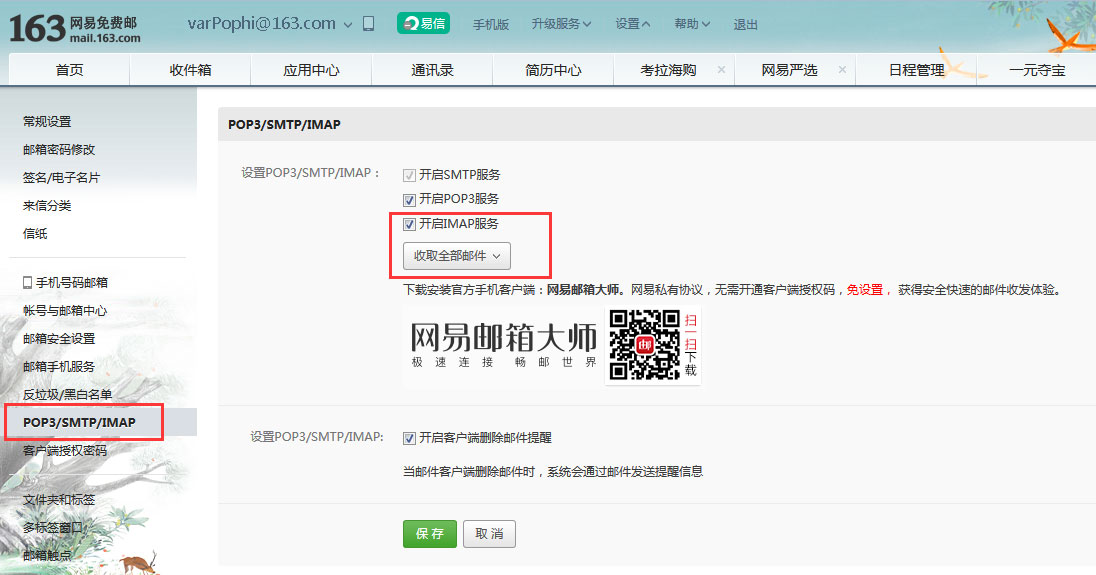Screen dimensions: 1096x575
Task: Open 邮箱触点 in the sidebar
Action: point(47,555)
